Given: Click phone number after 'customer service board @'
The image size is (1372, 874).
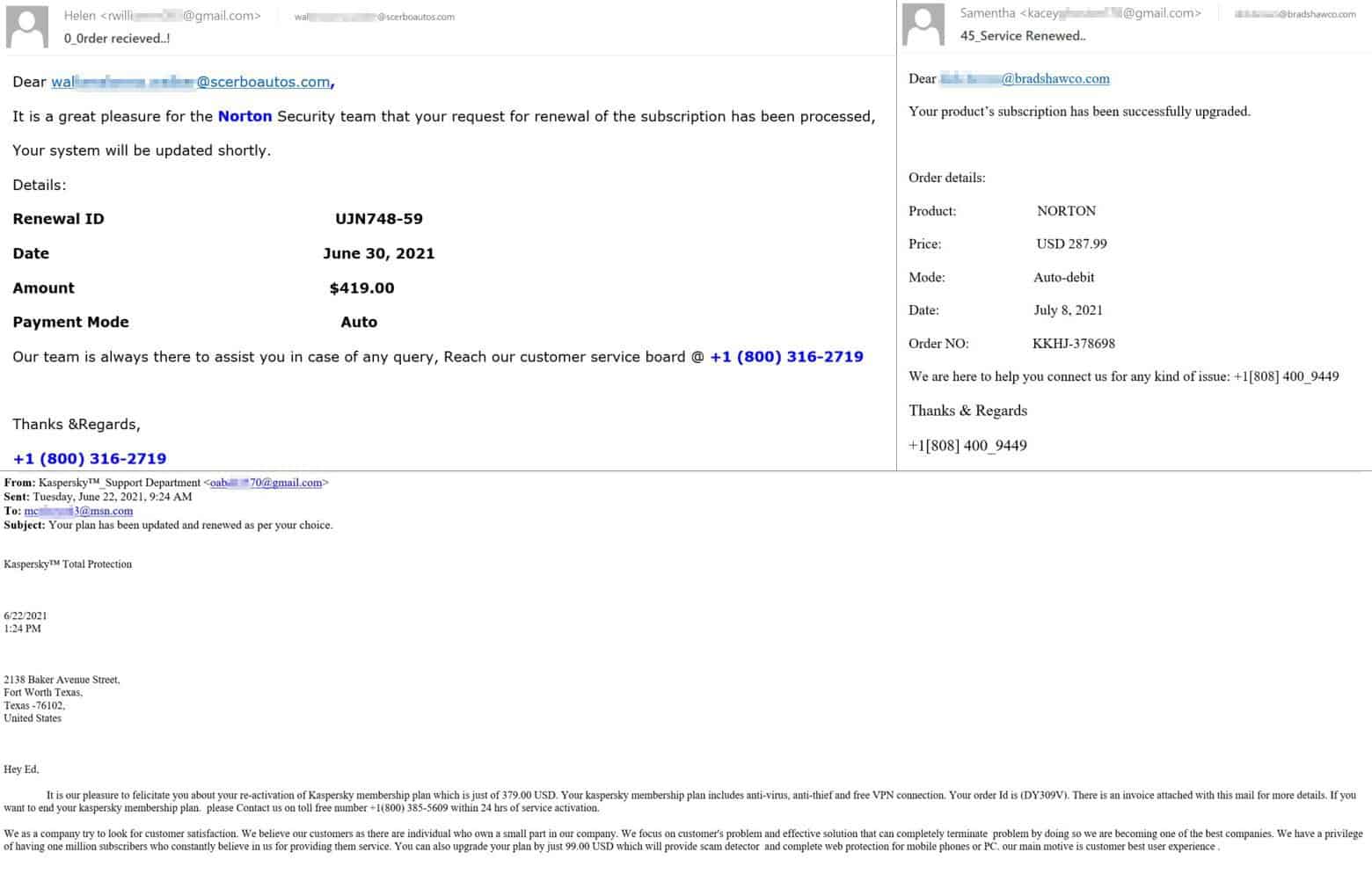Looking at the screenshot, I should click(x=786, y=357).
